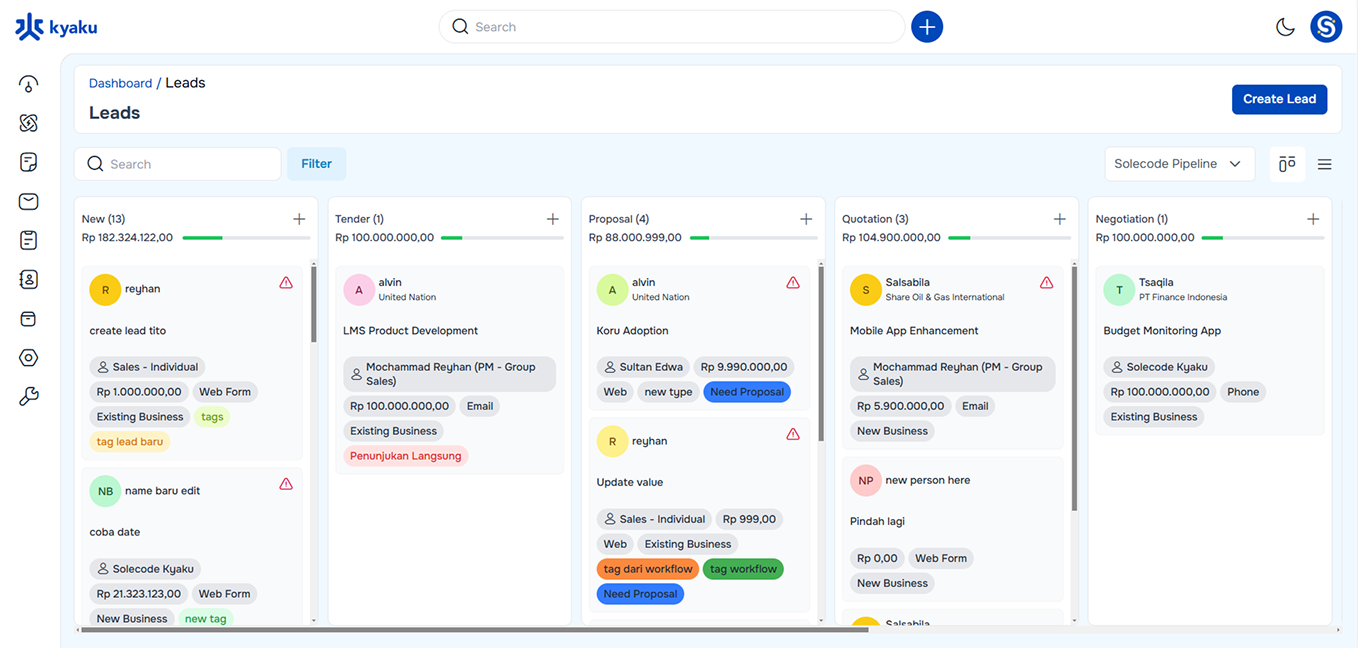Open the clipboard tasks sidebar icon
This screenshot has height=648, width=1358.
click(x=28, y=240)
